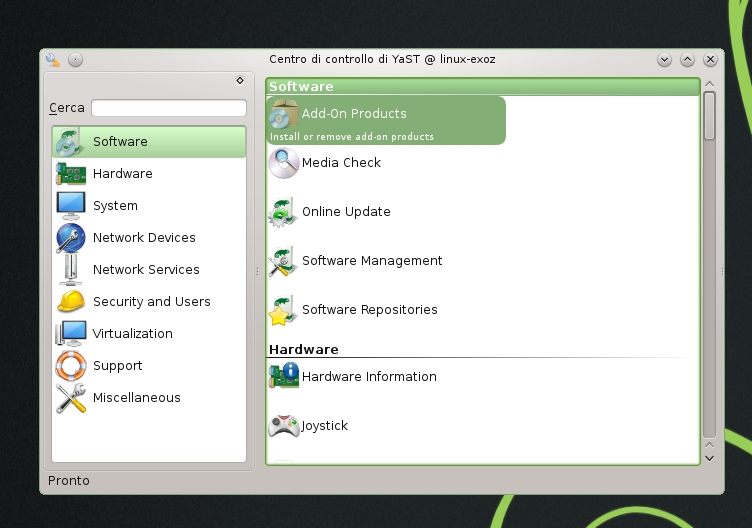Open the Joystick gamepad icon
Image resolution: width=752 pixels, height=528 pixels.
click(x=283, y=425)
